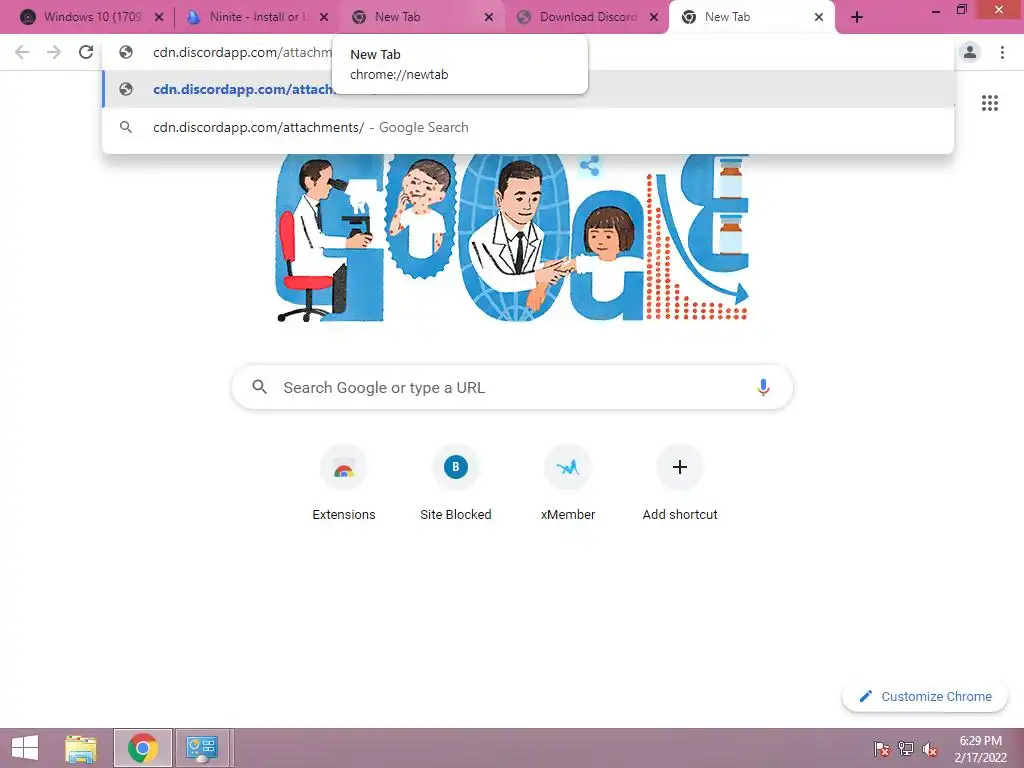The image size is (1024, 768).
Task: Switch to the Download Discord tab
Action: pyautogui.click(x=586, y=17)
